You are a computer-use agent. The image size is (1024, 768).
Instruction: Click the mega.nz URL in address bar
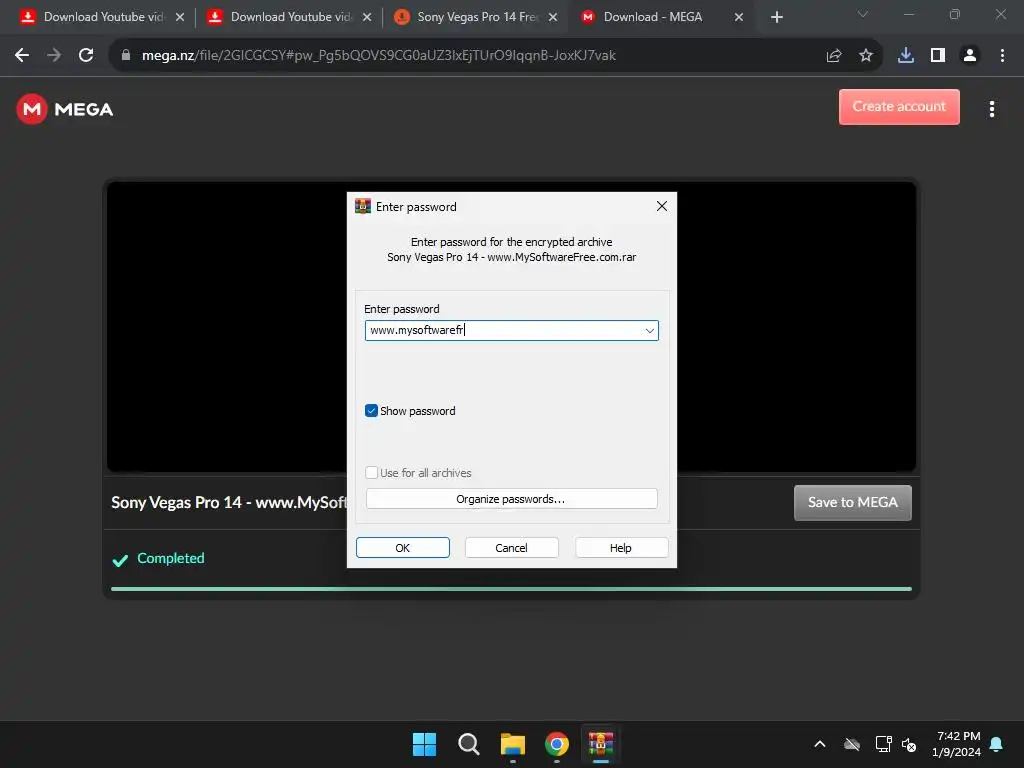[379, 56]
